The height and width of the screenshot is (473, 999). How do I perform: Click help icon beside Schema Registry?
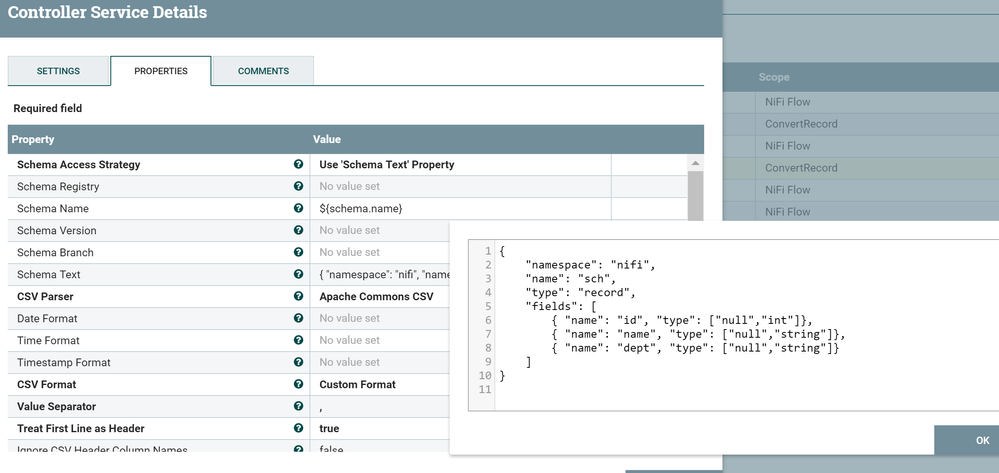(x=298, y=187)
